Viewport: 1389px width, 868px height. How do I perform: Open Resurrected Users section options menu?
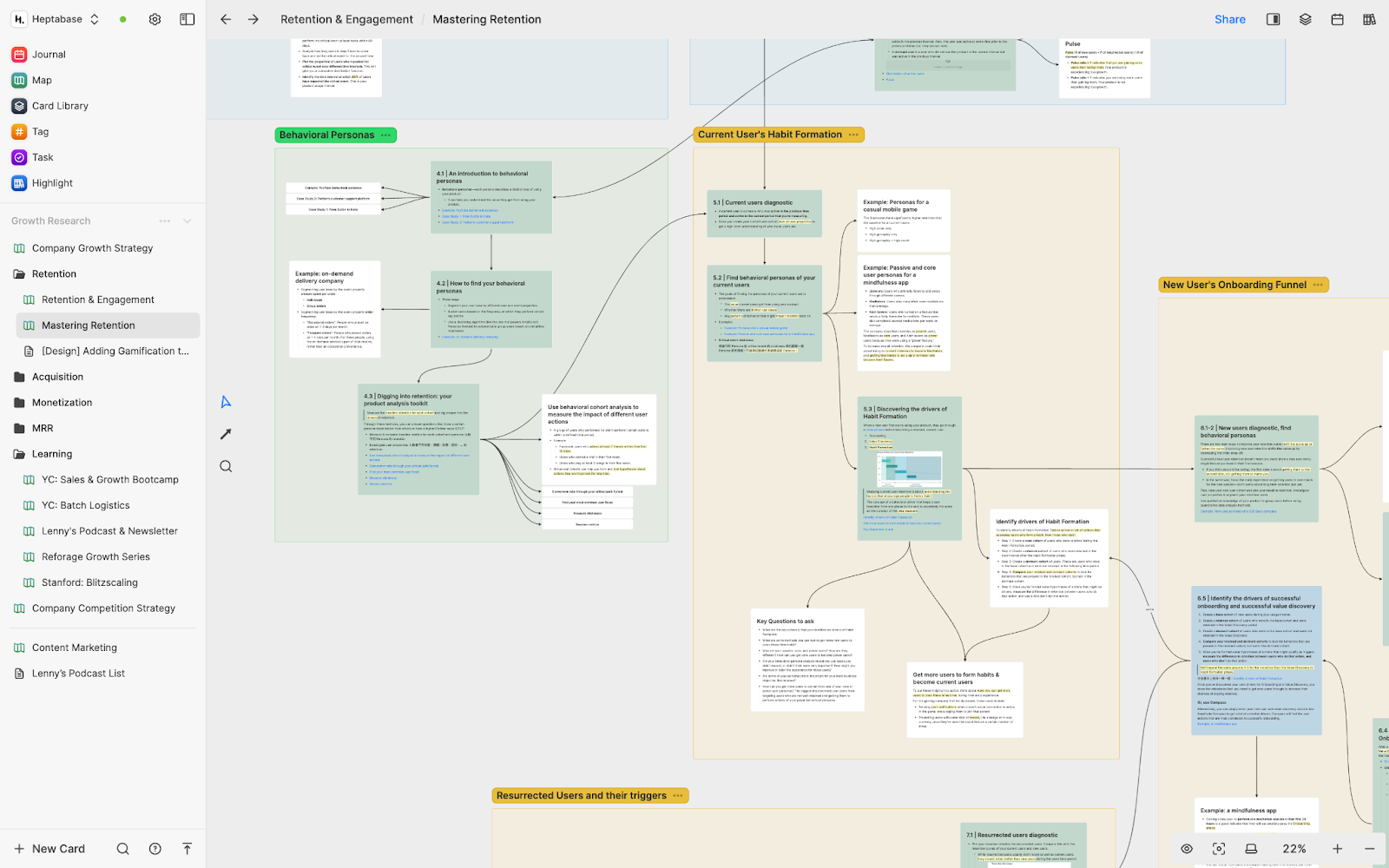tap(678, 796)
